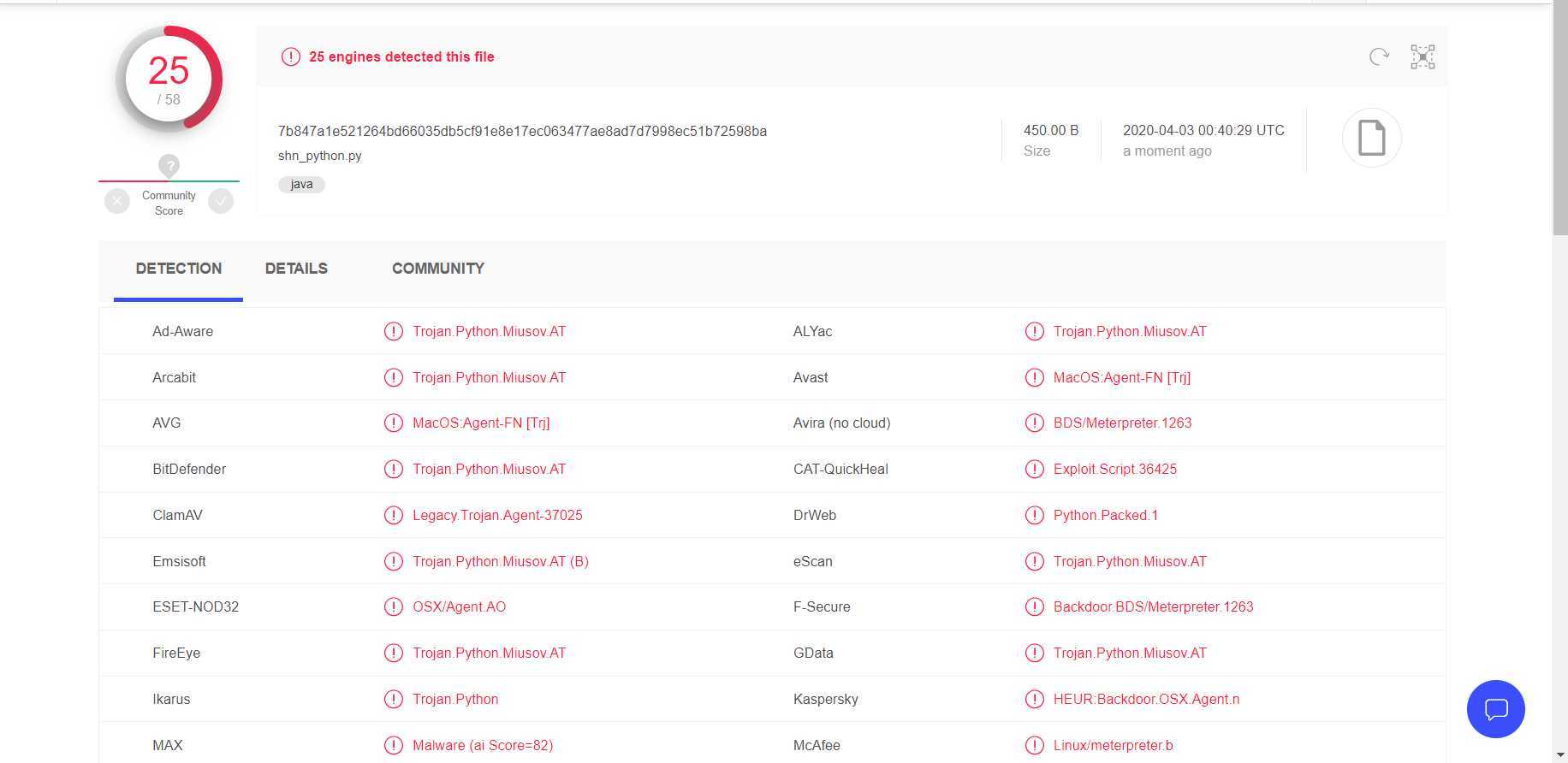The image size is (1568, 763).
Task: Select ALYac result Trojan.Python.Miusov.AT
Action: 1130,331
